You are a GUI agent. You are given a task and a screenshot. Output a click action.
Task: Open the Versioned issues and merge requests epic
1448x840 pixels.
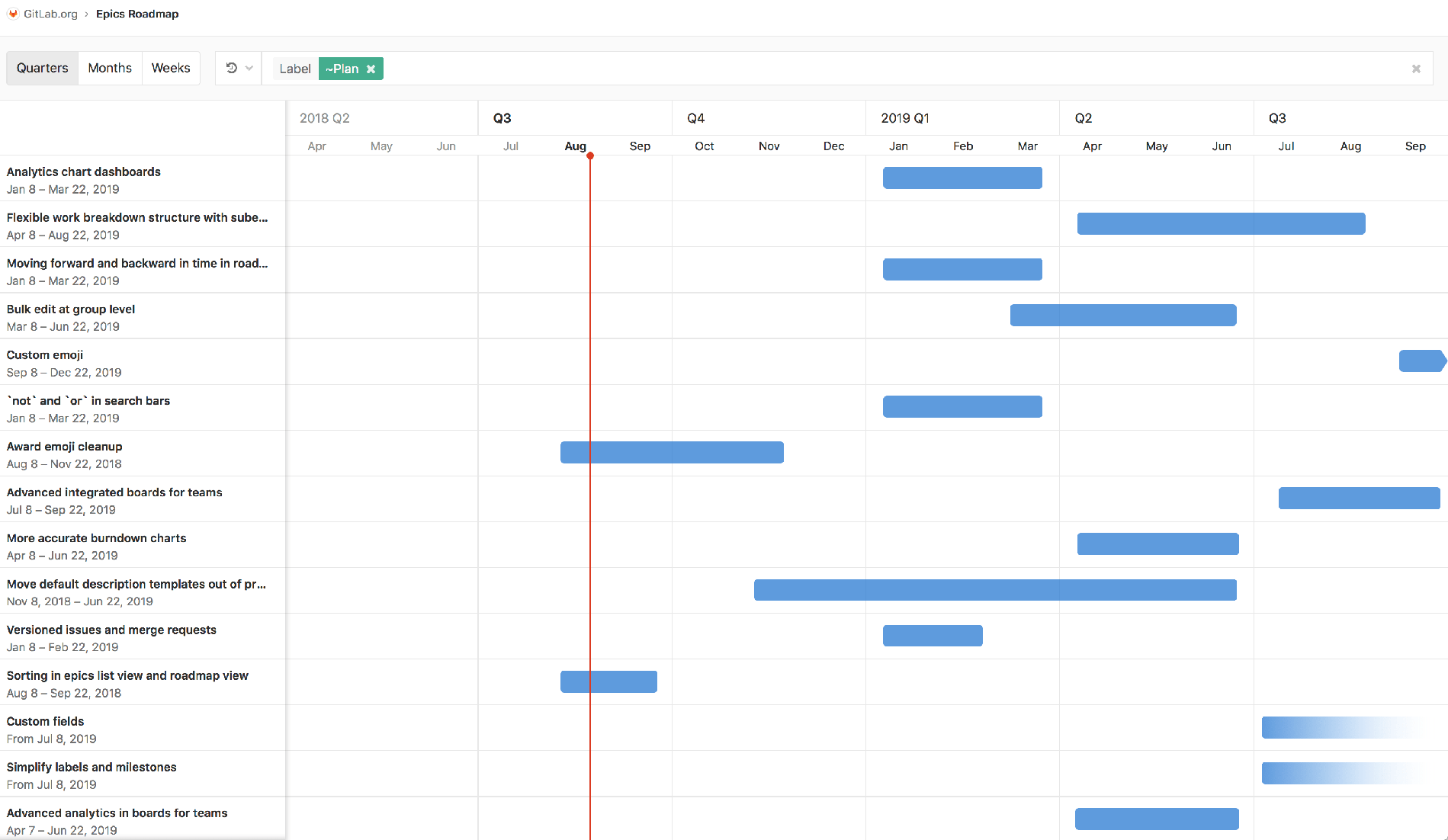(111, 630)
